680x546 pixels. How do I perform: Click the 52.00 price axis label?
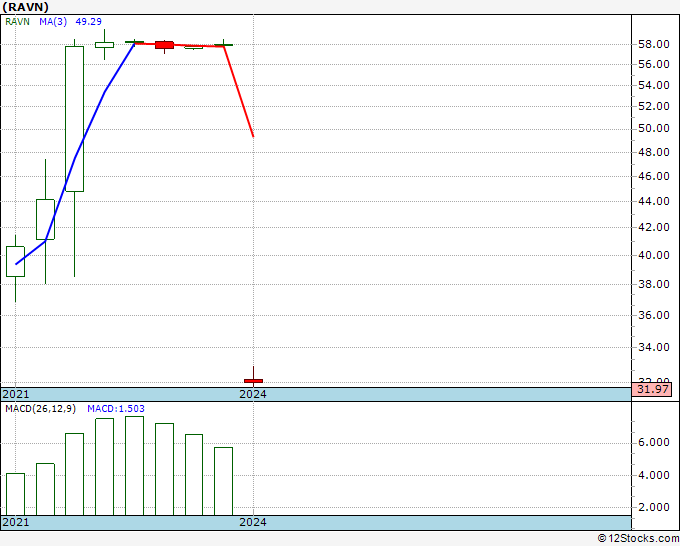654,106
